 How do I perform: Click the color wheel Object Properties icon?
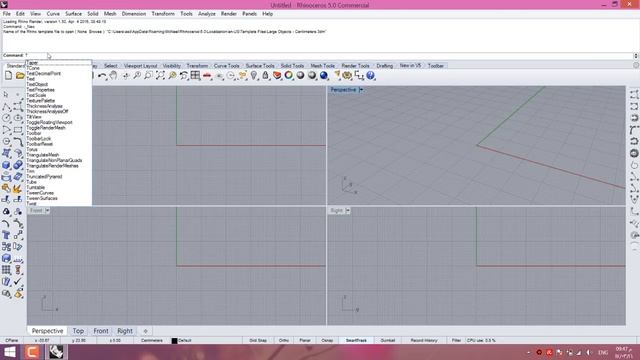point(289,76)
